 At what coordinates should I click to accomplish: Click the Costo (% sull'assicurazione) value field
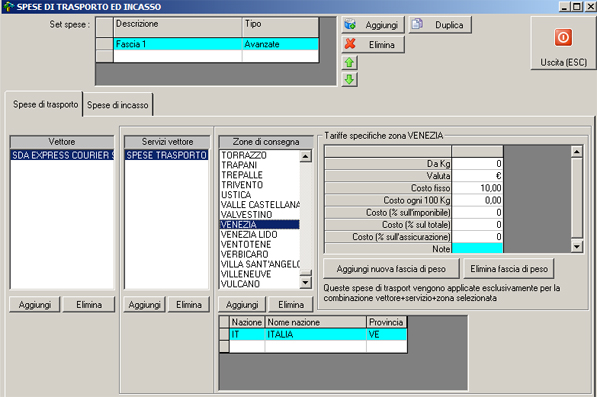pos(477,237)
